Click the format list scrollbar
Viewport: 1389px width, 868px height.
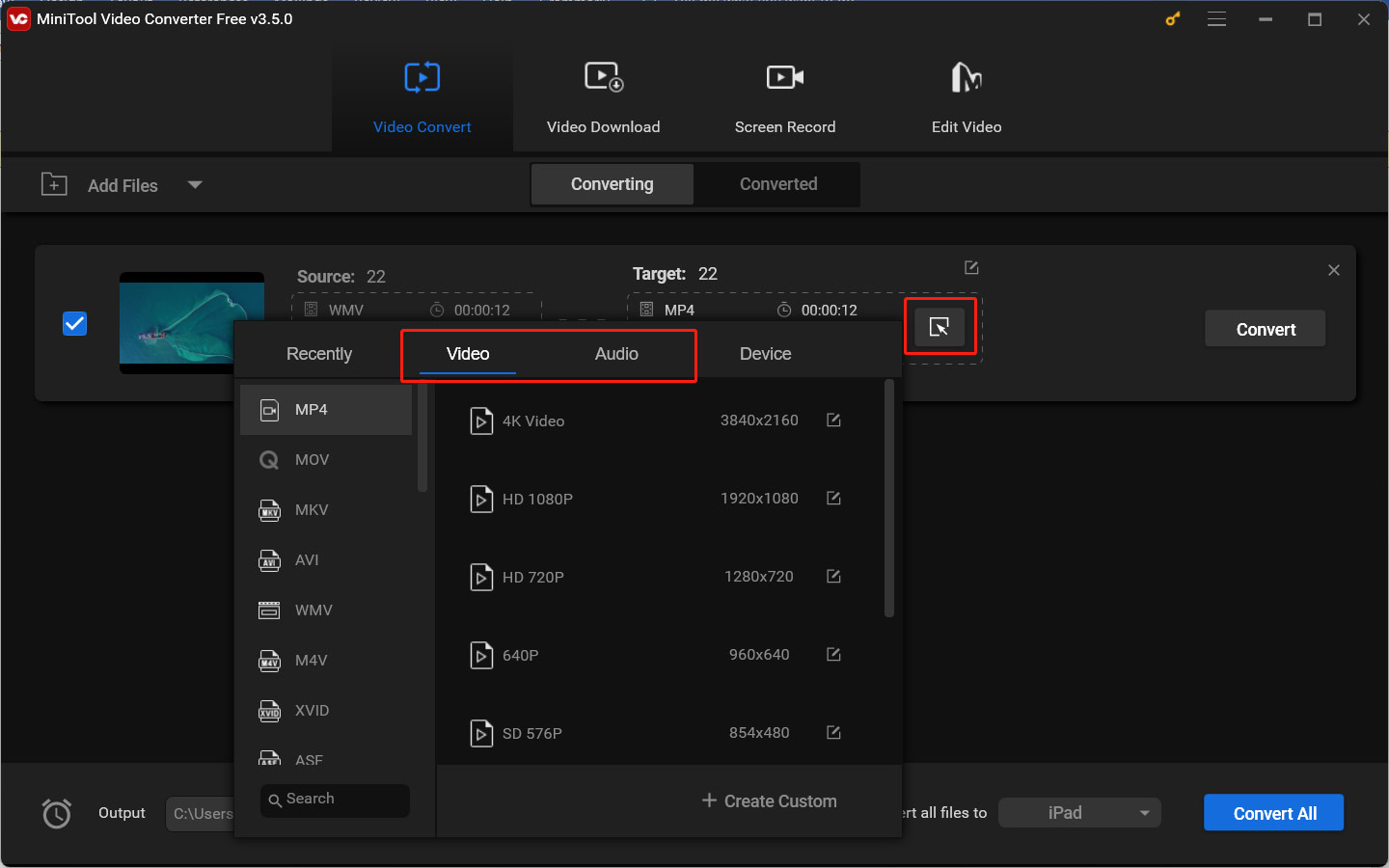coord(422,438)
